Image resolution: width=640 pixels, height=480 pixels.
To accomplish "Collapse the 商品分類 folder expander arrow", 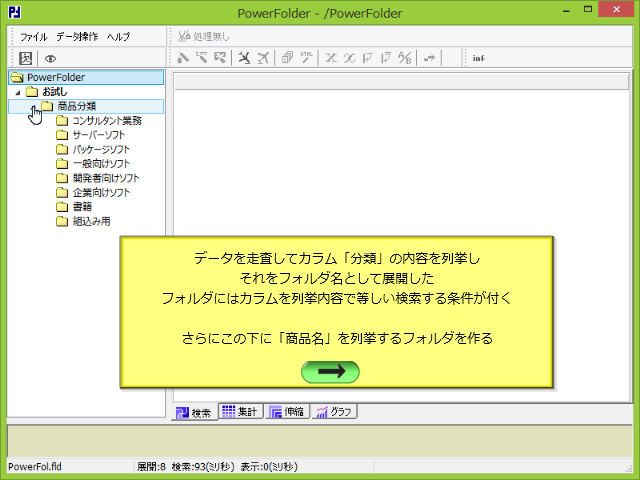I will 33,107.
